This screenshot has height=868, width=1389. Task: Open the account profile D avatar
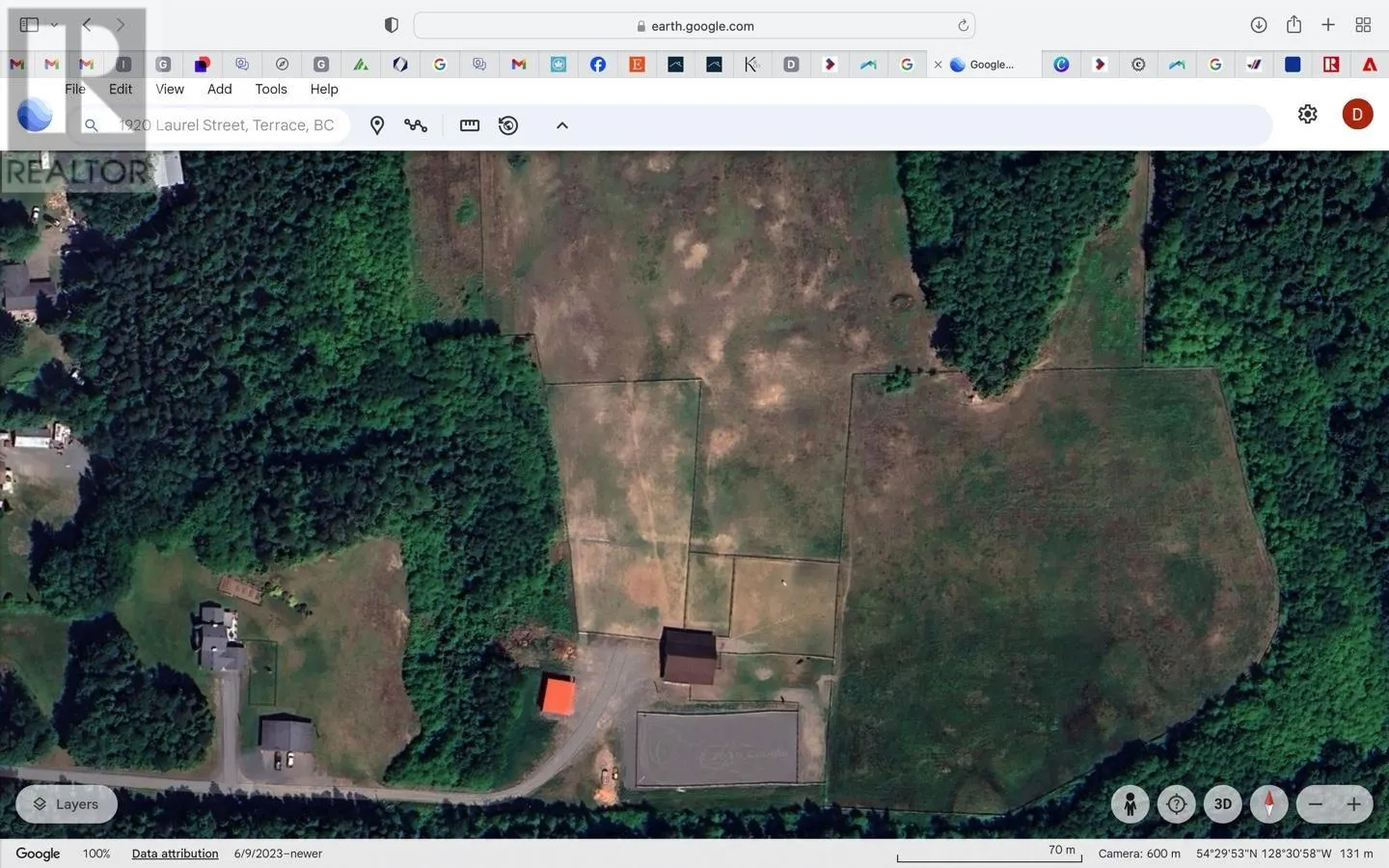(x=1357, y=114)
